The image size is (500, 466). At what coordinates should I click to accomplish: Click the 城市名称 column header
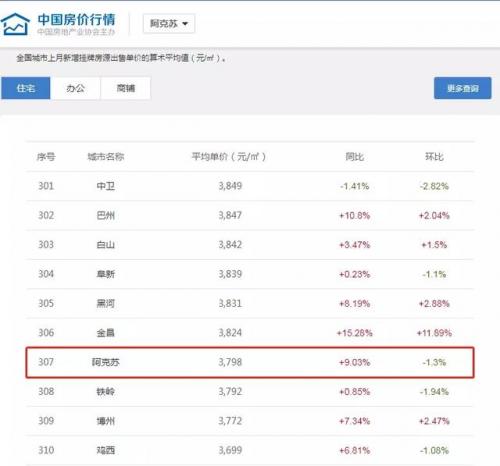pos(106,157)
